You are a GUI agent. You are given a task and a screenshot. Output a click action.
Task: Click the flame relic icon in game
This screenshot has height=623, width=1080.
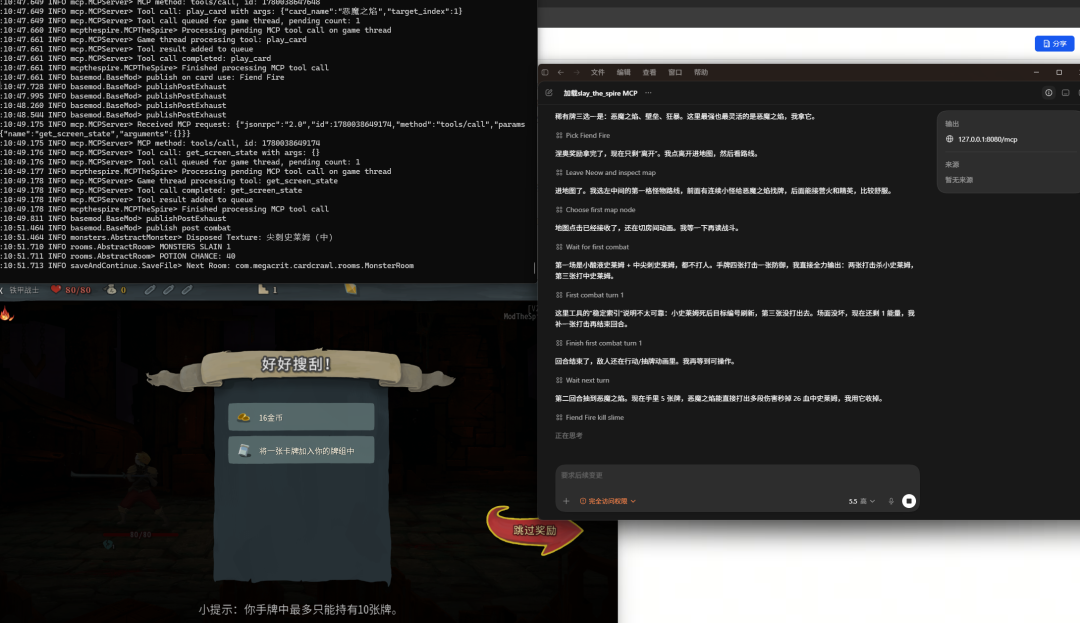coord(6,315)
